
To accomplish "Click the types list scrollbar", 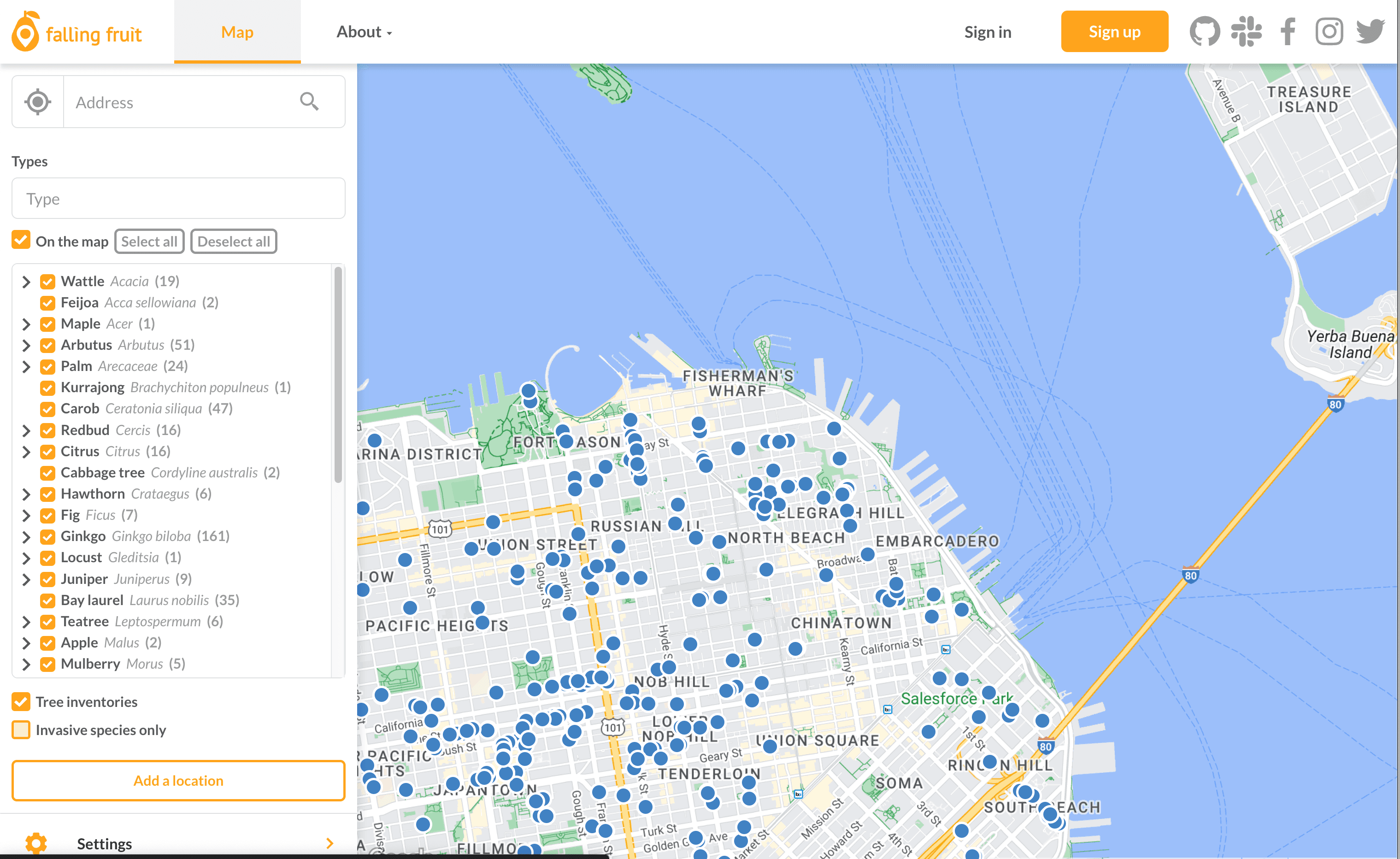I will (338, 375).
